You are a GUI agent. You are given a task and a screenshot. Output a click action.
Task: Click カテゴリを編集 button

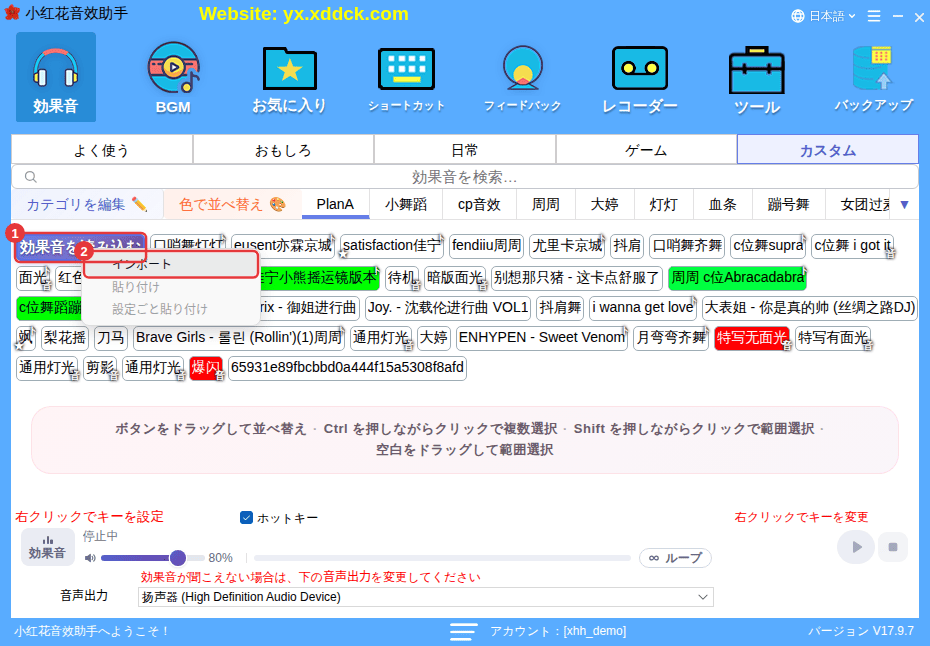pos(87,205)
